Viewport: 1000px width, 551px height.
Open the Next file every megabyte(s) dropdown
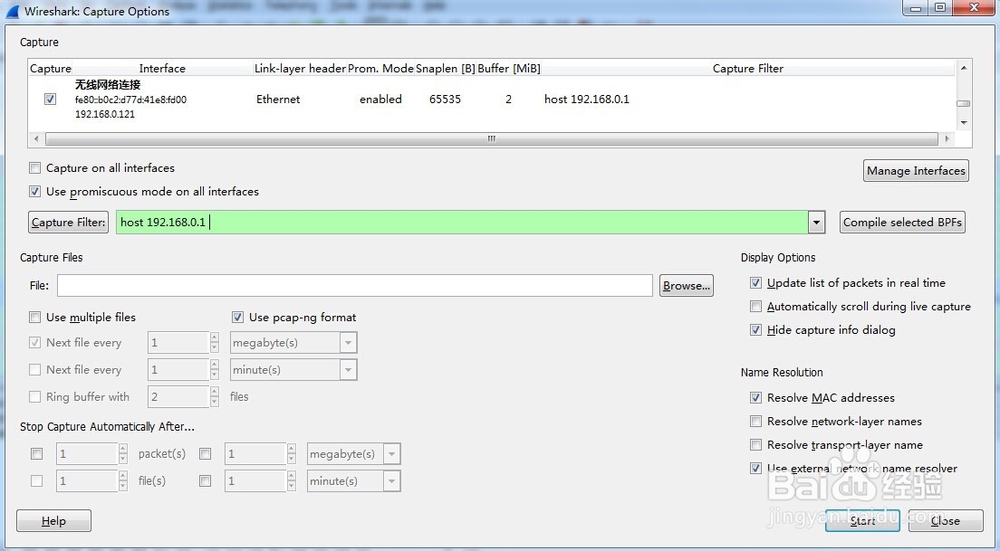(348, 343)
